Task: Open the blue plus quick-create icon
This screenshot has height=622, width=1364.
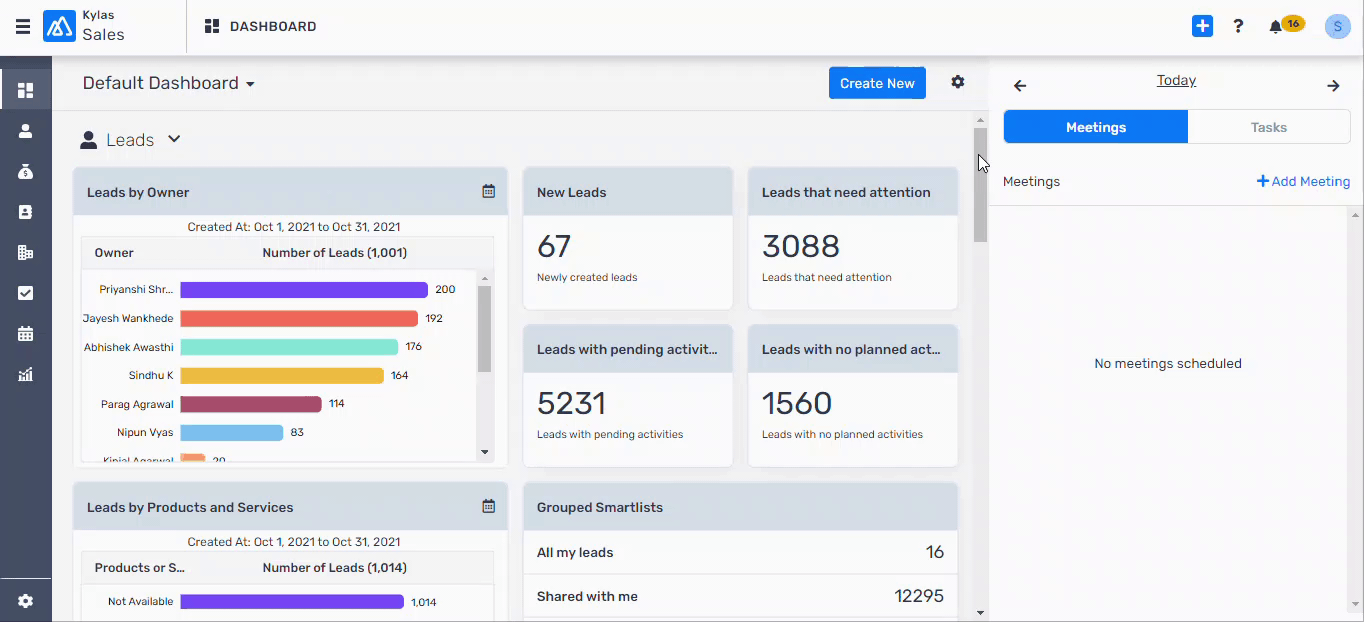Action: click(1202, 25)
